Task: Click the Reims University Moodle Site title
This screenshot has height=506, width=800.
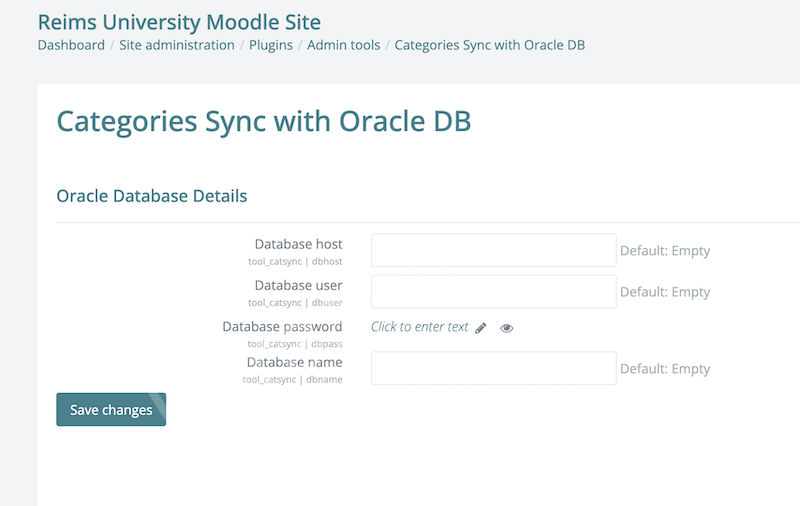Action: [x=179, y=22]
